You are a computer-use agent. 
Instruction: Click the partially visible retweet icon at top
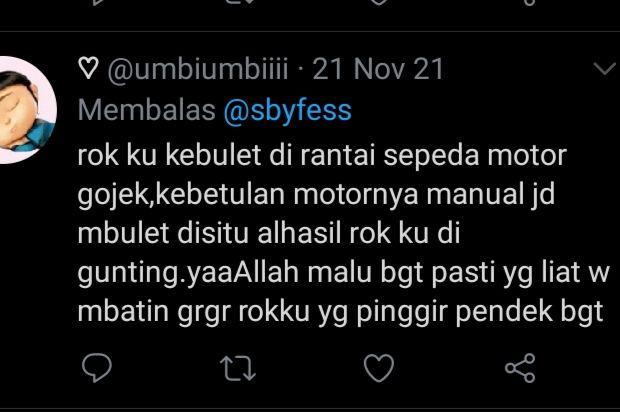(x=238, y=2)
